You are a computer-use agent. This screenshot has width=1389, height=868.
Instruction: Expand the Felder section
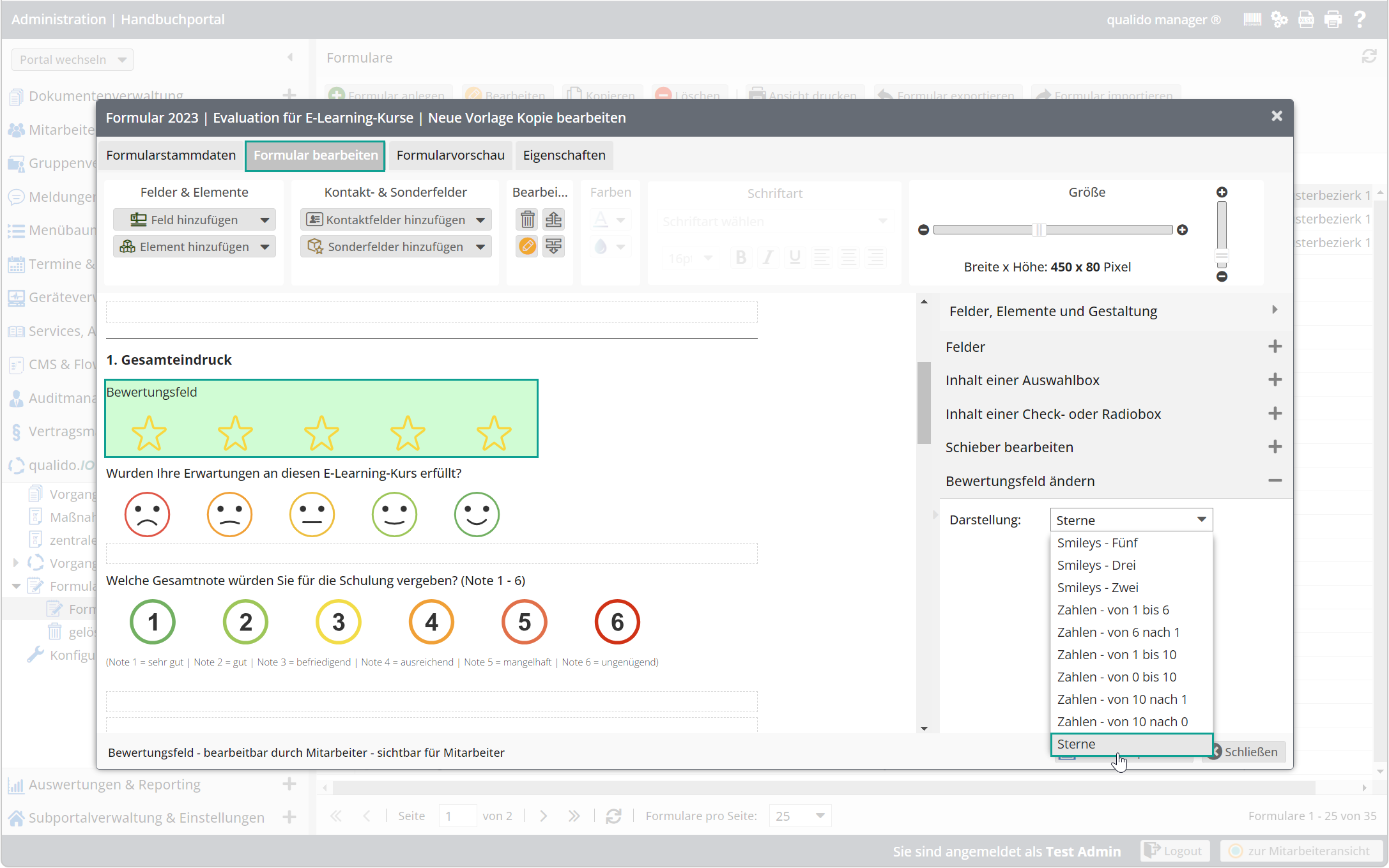point(1275,347)
